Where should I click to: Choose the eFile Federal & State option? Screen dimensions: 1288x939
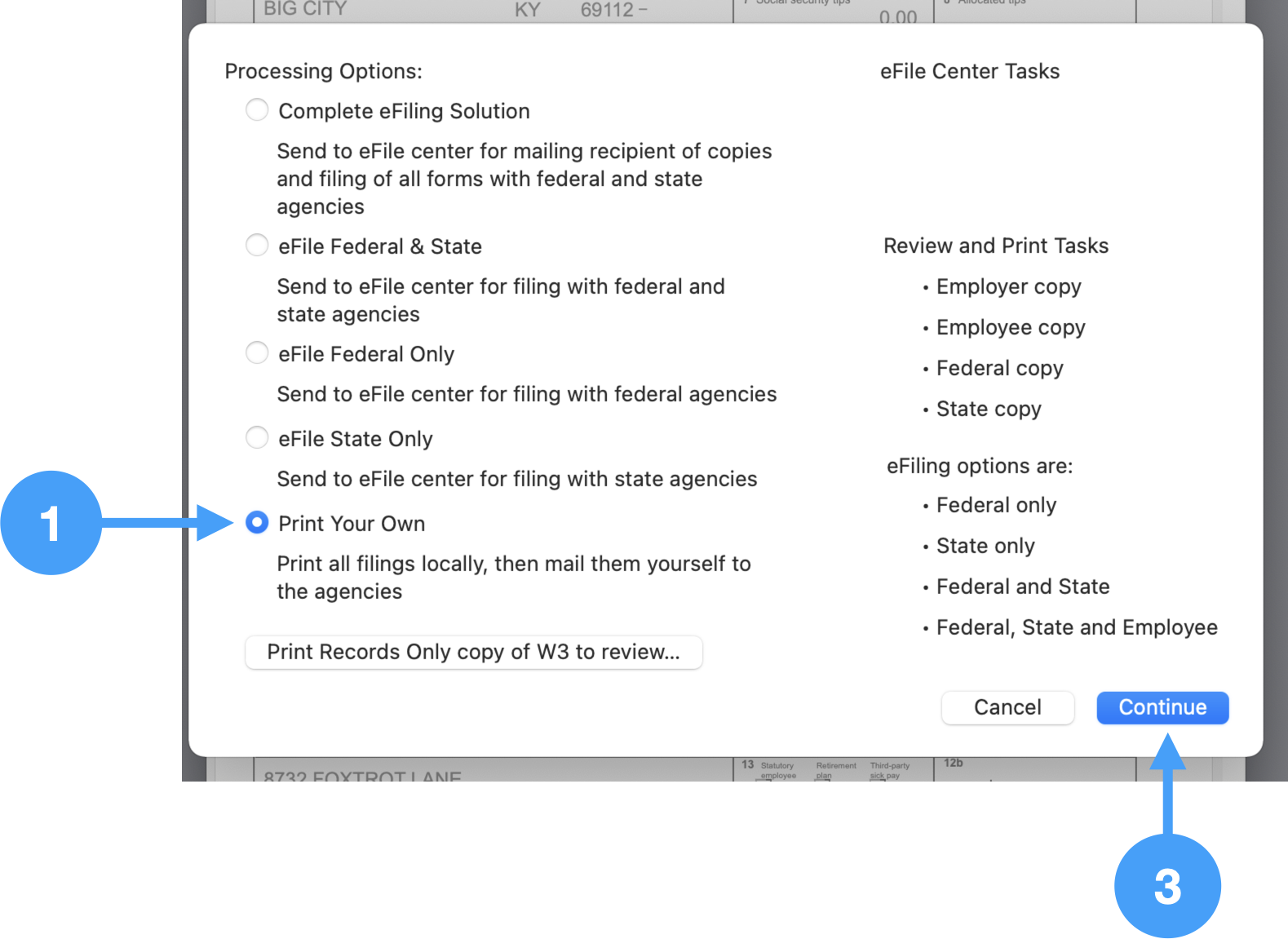[257, 246]
